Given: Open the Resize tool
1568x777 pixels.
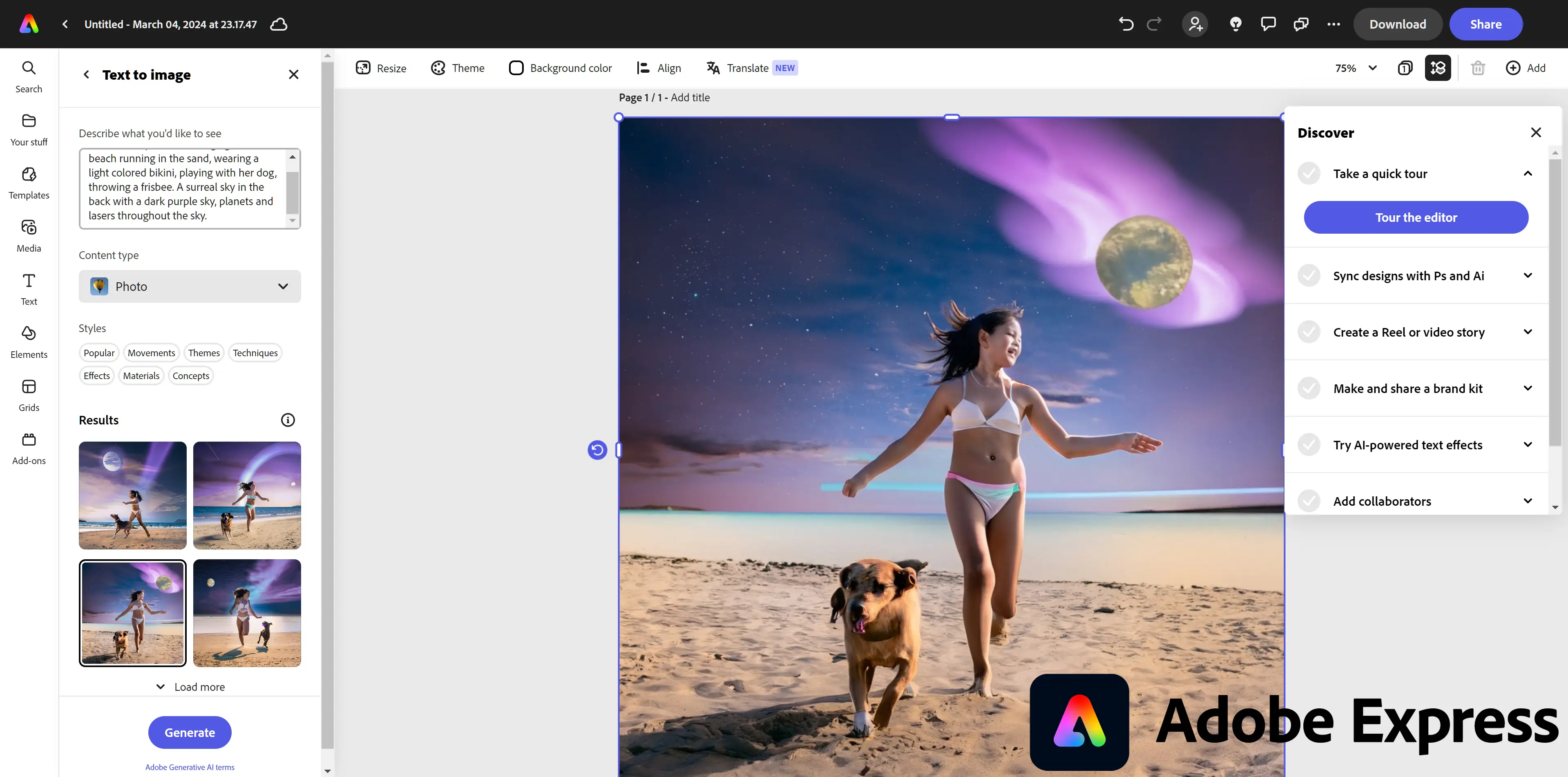Looking at the screenshot, I should [x=381, y=67].
